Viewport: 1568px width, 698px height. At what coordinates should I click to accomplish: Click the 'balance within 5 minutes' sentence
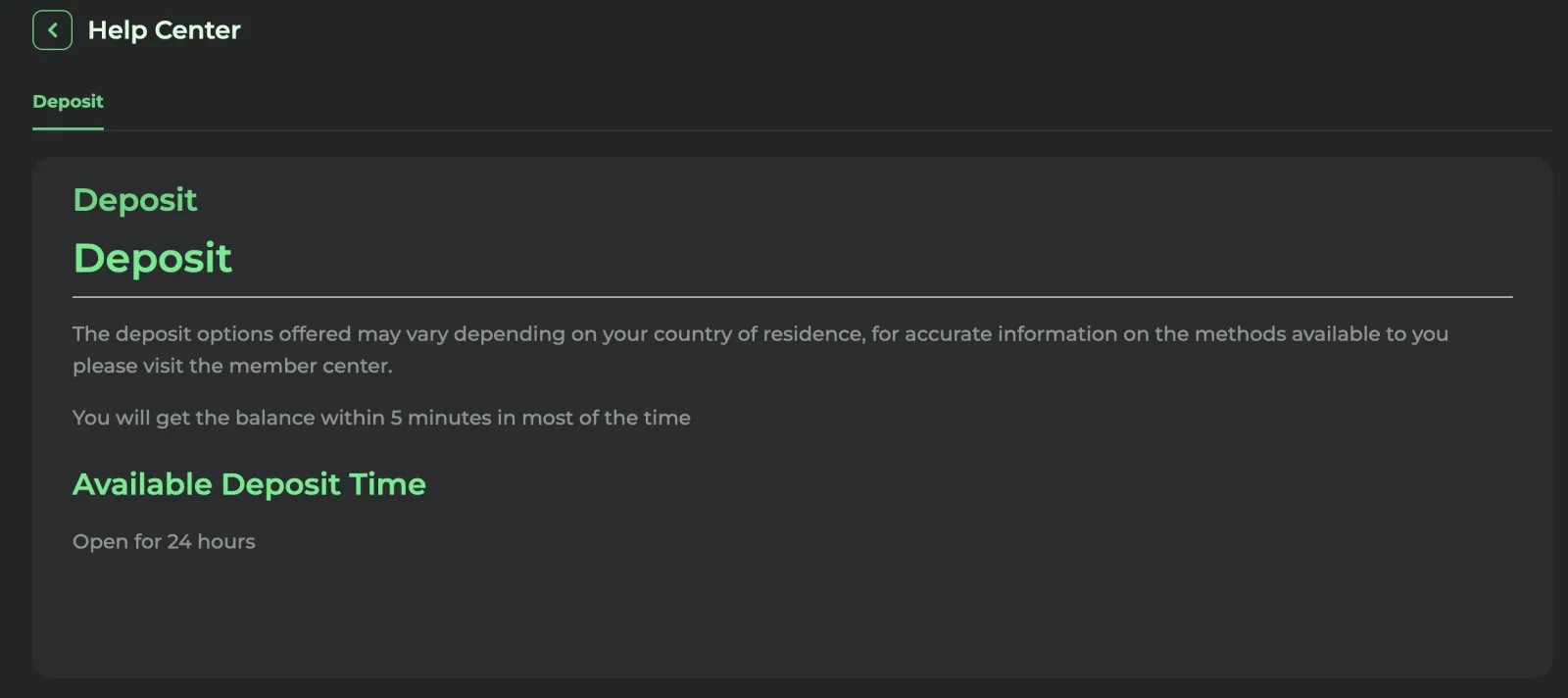point(381,418)
